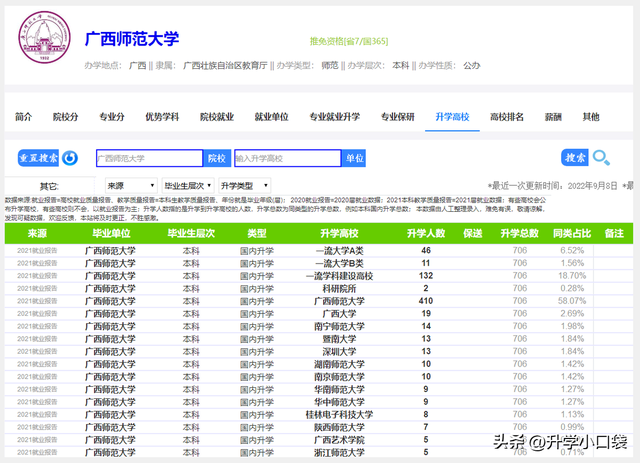
Task: Go to the 其他 tab
Action: click(x=591, y=117)
